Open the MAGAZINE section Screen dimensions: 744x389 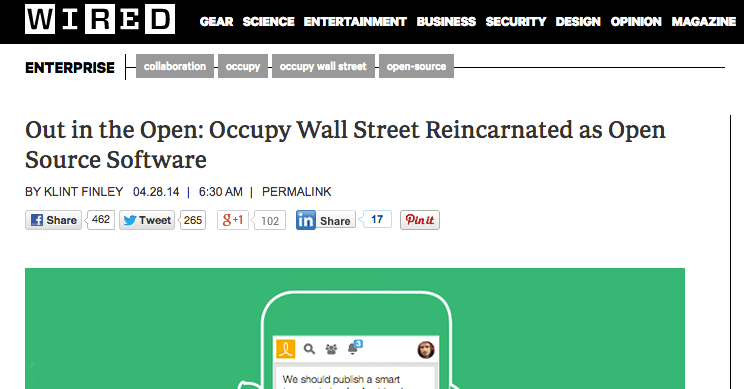click(704, 22)
